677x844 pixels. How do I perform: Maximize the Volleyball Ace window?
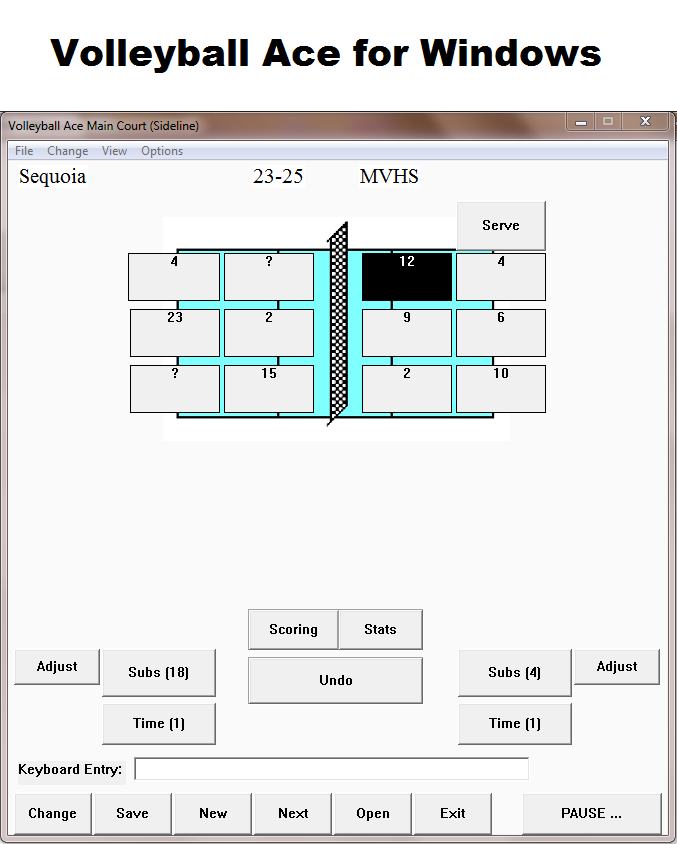tap(608, 122)
